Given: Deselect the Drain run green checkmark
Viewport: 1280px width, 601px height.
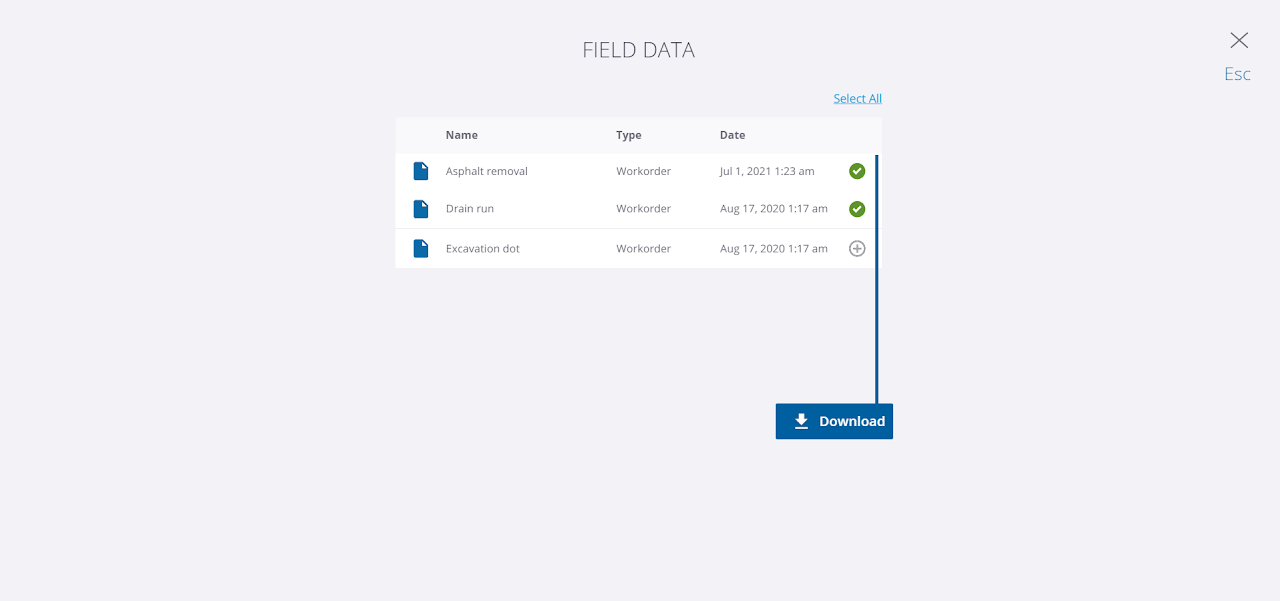Looking at the screenshot, I should coord(857,209).
